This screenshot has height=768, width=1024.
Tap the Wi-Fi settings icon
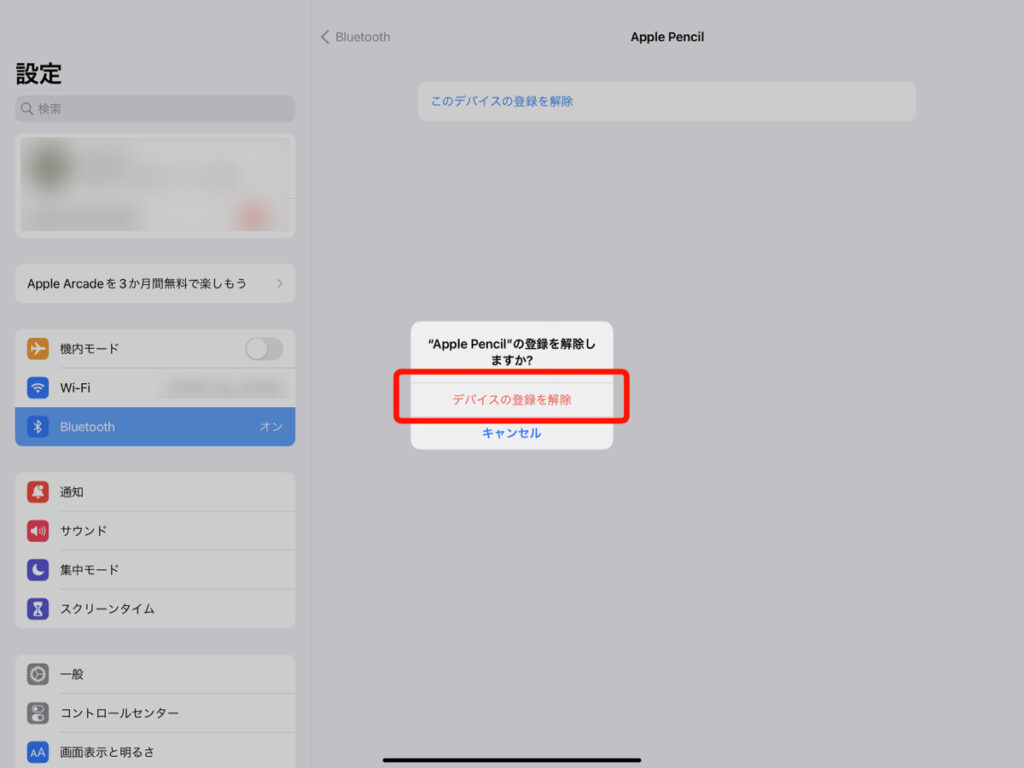tap(38, 388)
